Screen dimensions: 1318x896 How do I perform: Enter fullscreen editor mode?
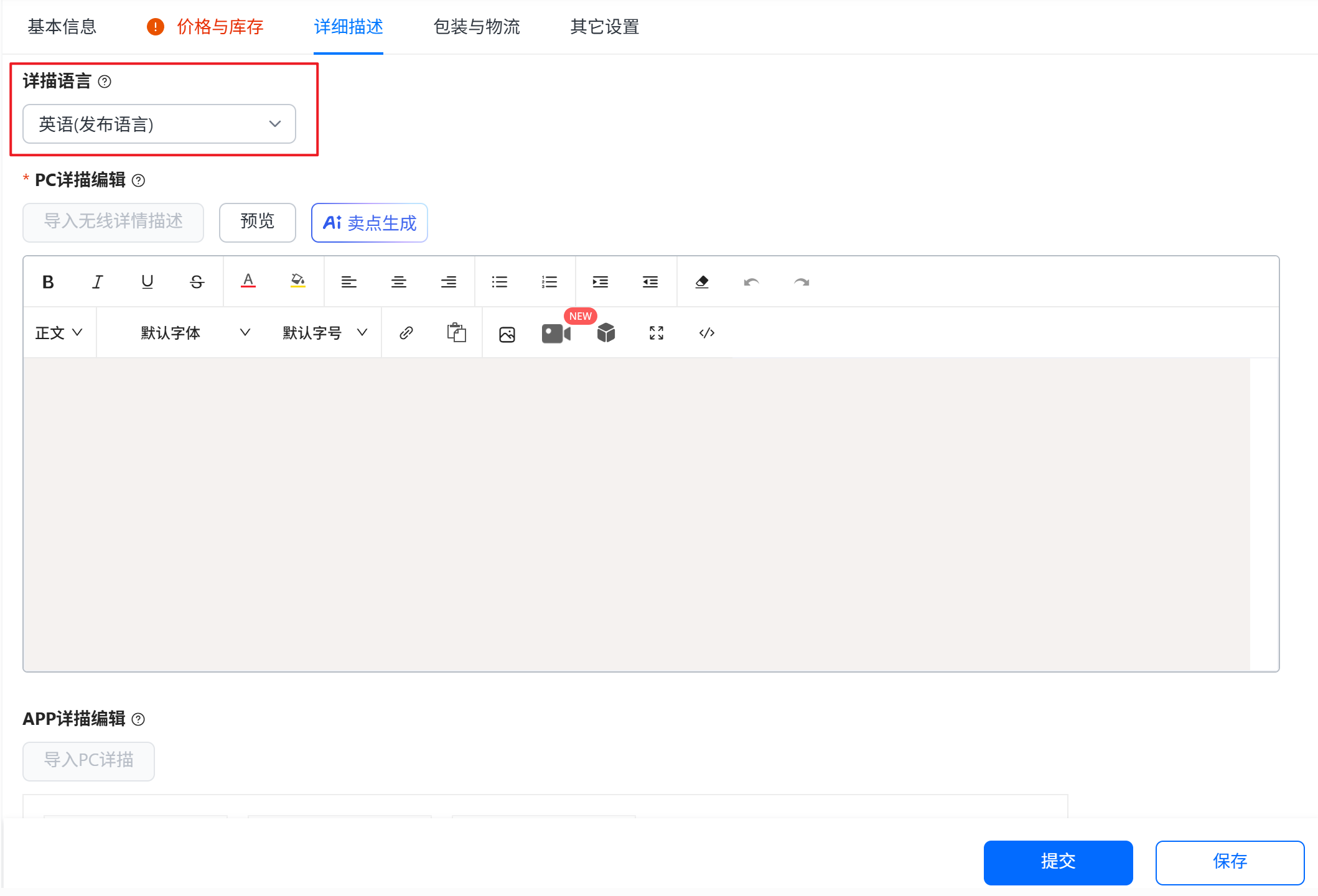656,333
